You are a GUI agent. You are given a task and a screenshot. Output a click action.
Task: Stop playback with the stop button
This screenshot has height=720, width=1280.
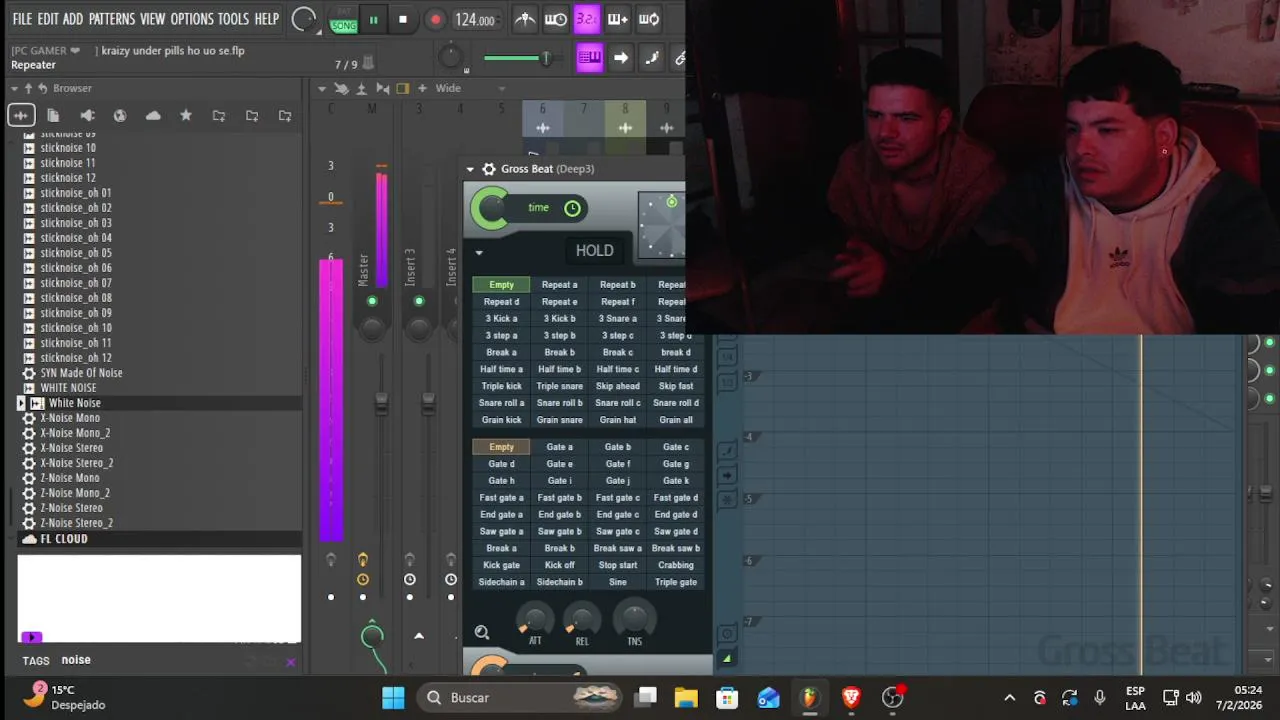(403, 19)
